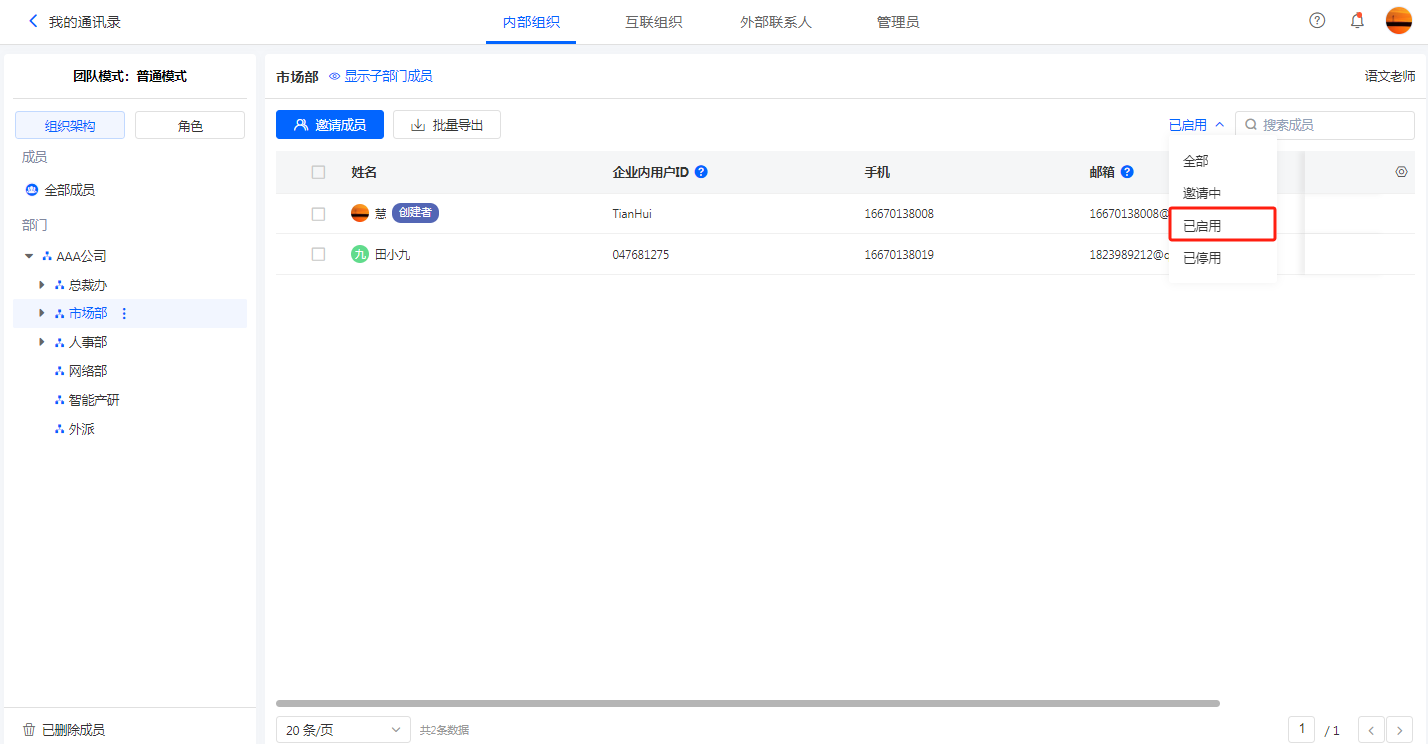Click the back arrow beside 我的通讯录
This screenshot has height=744, width=1428.
pos(33,21)
